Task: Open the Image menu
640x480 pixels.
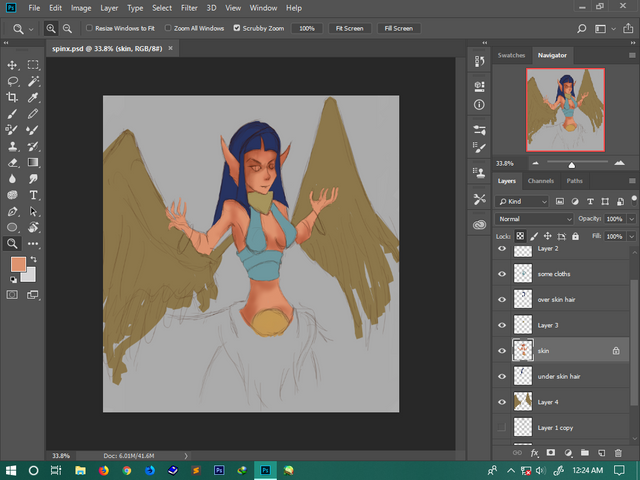Action: [81, 8]
